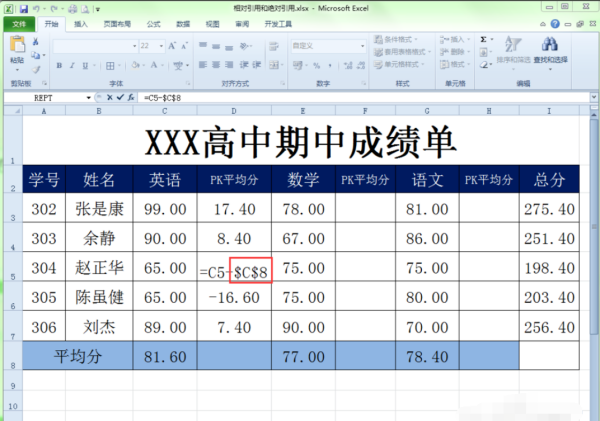This screenshot has width=600, height=421.
Task: Click the Copy icon
Action: (36, 55)
